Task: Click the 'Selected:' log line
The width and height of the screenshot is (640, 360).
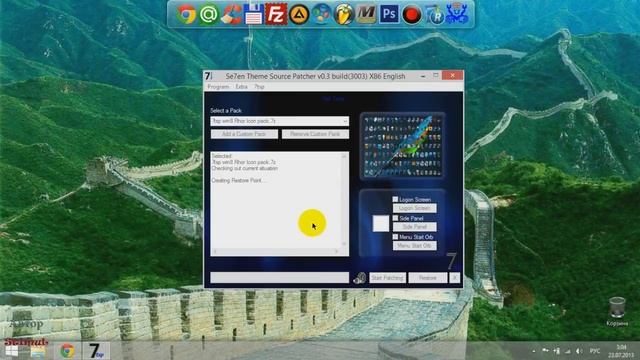Action: (222, 156)
